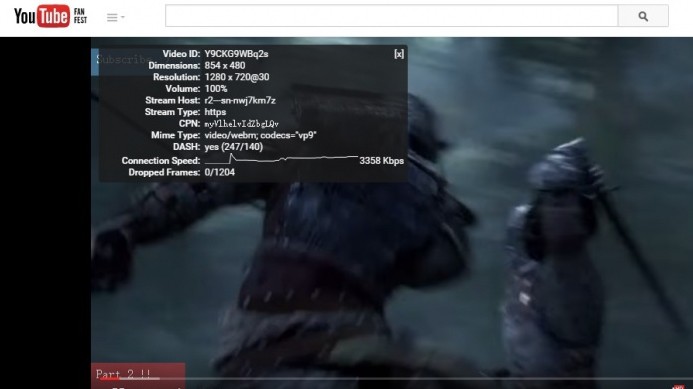
Task: Open the 'Part 2 !!' annotation
Action: (x=138, y=375)
